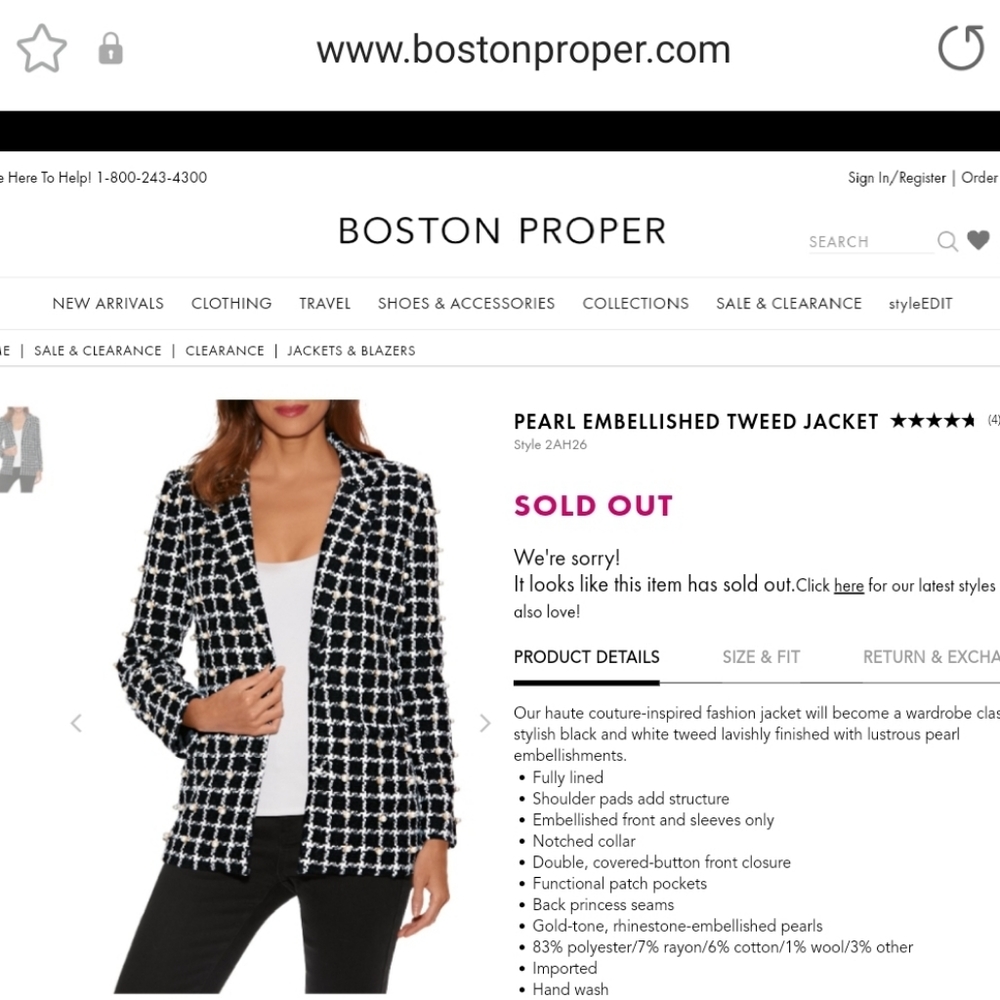
Task: Open the CLOTHING menu
Action: [231, 303]
